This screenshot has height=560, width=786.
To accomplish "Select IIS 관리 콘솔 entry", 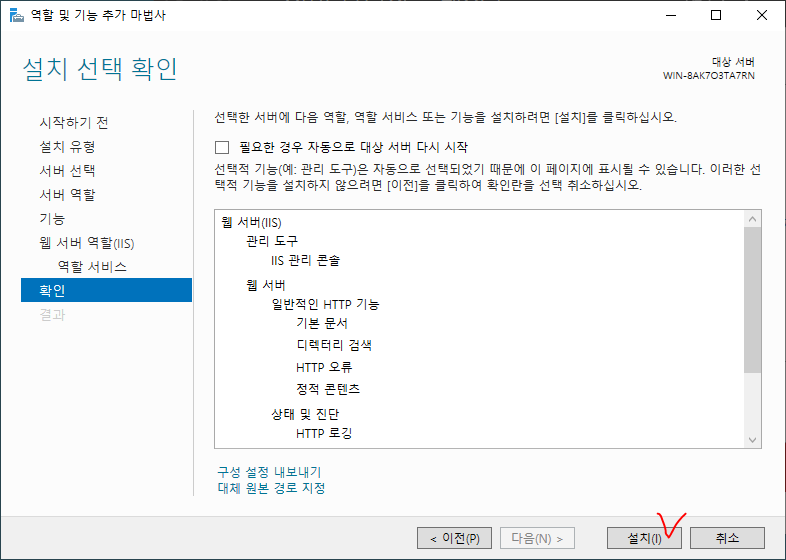I will (305, 260).
